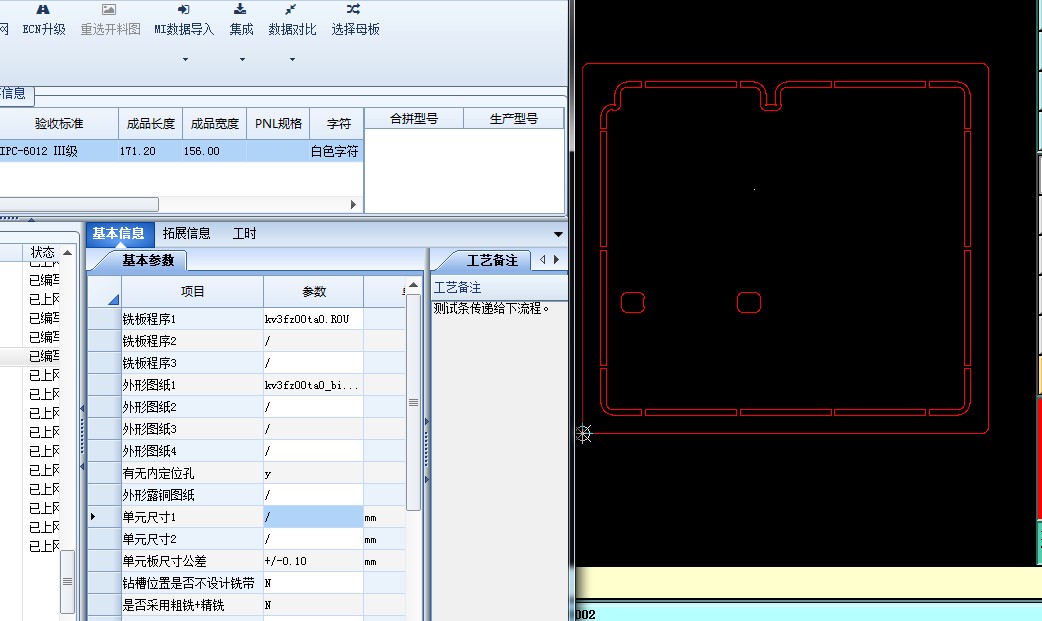
Task: Click the 合拼型号 column header
Action: click(x=414, y=118)
